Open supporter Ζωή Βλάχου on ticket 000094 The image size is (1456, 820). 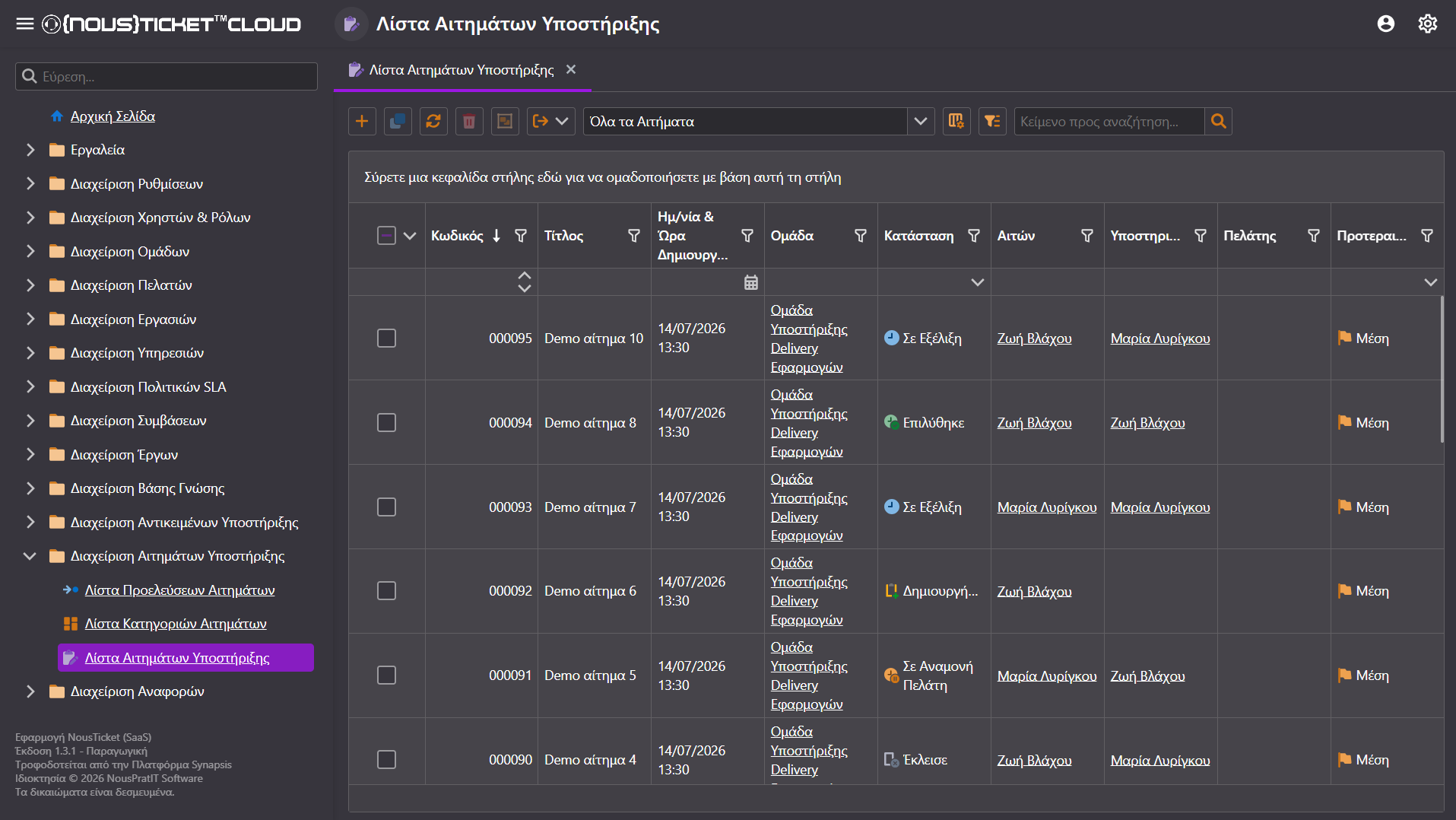pos(1147,423)
